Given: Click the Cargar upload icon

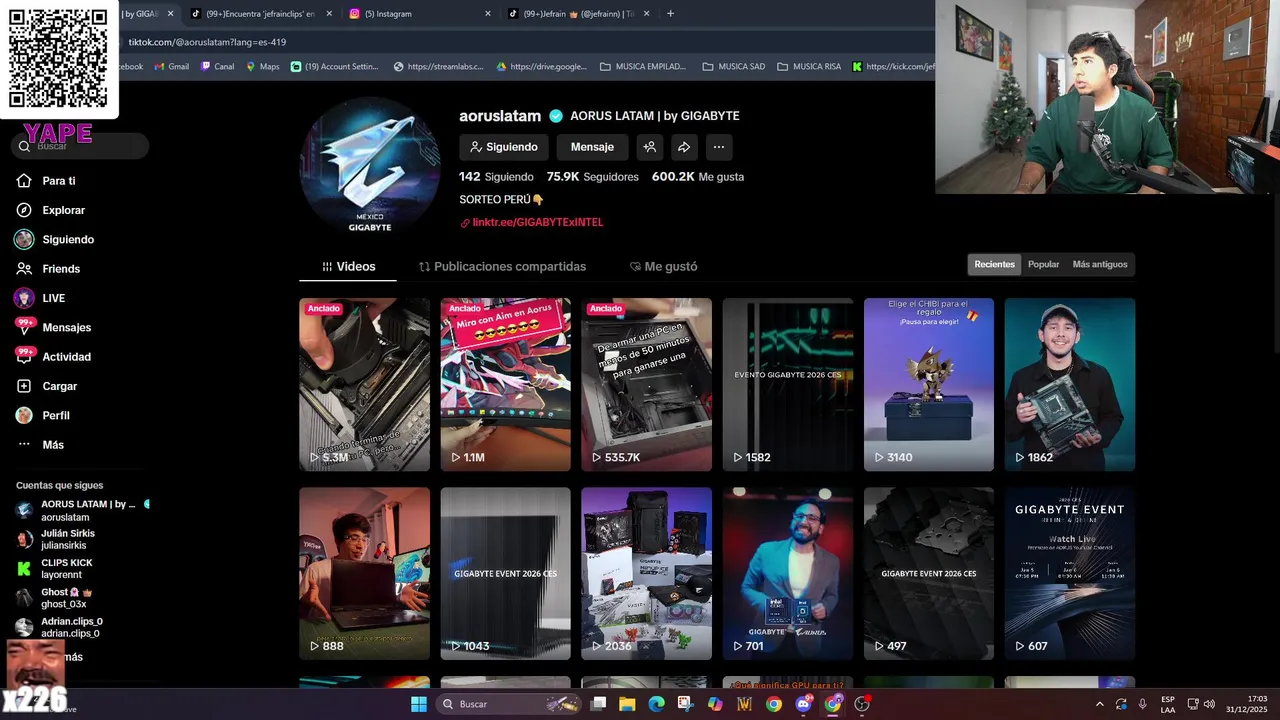Looking at the screenshot, I should tap(24, 386).
